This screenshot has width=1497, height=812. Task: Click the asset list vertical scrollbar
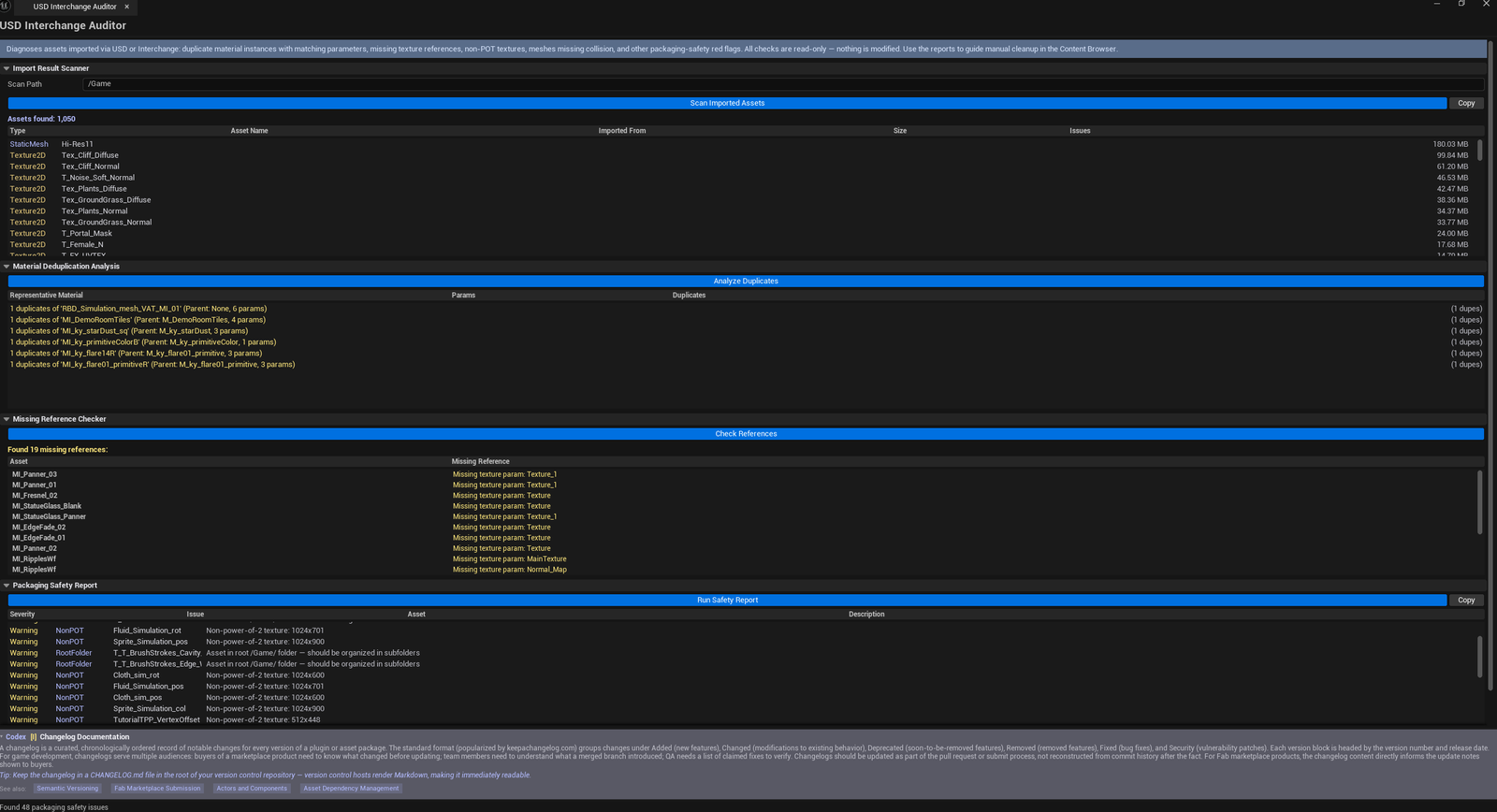click(x=1479, y=150)
